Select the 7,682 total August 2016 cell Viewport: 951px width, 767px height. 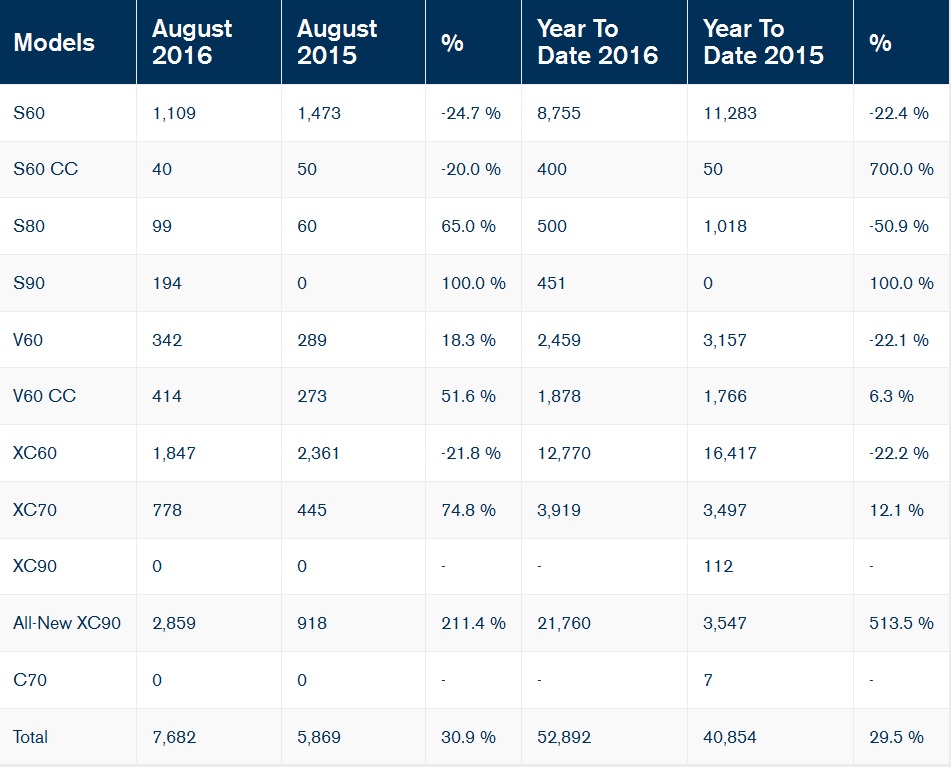[174, 737]
